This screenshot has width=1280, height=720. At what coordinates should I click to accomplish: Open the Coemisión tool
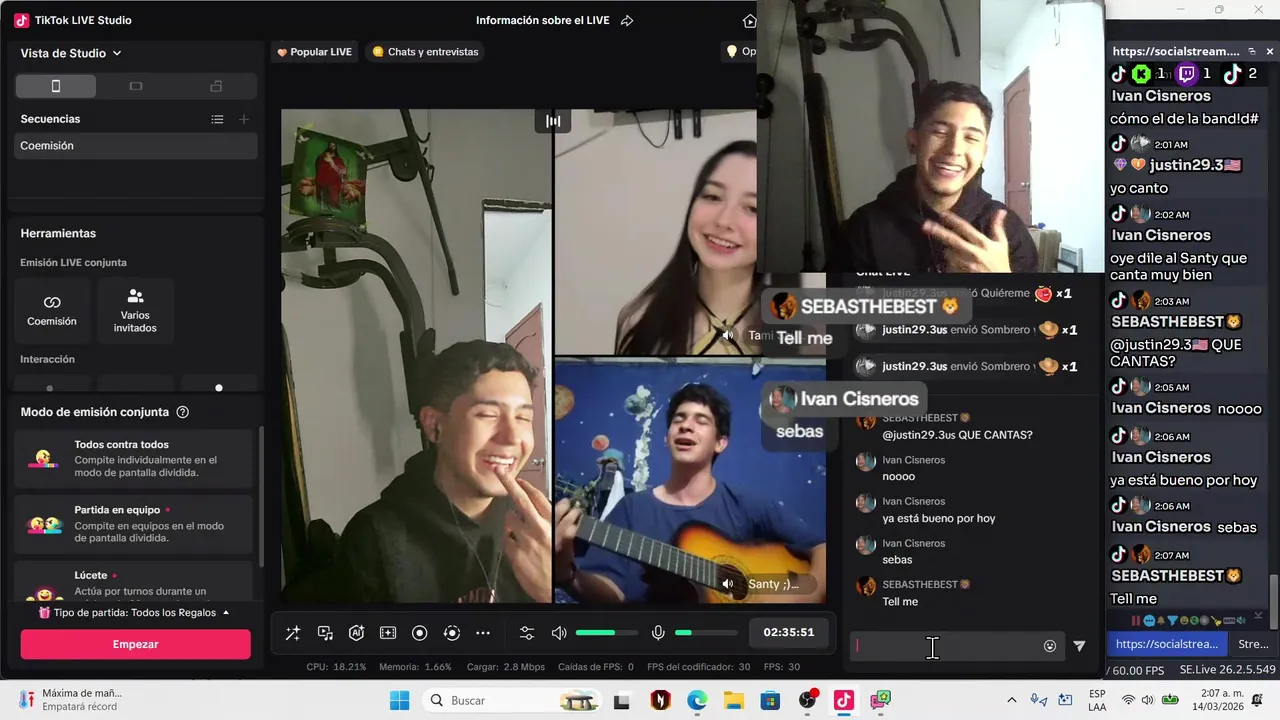coord(52,311)
